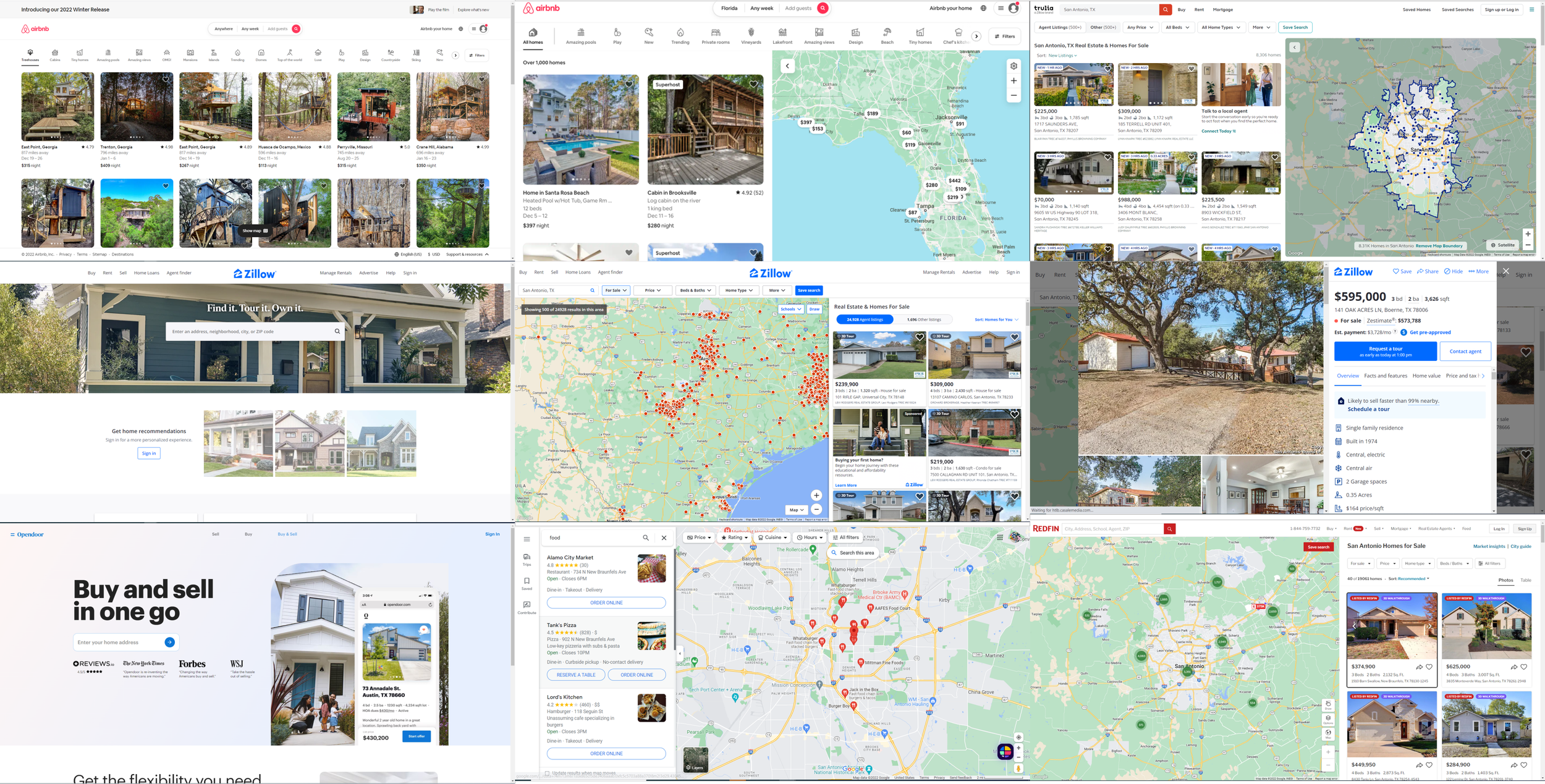This screenshot has width=1545, height=784.
Task: Click the Street View pegman icon
Action: click(1018, 769)
